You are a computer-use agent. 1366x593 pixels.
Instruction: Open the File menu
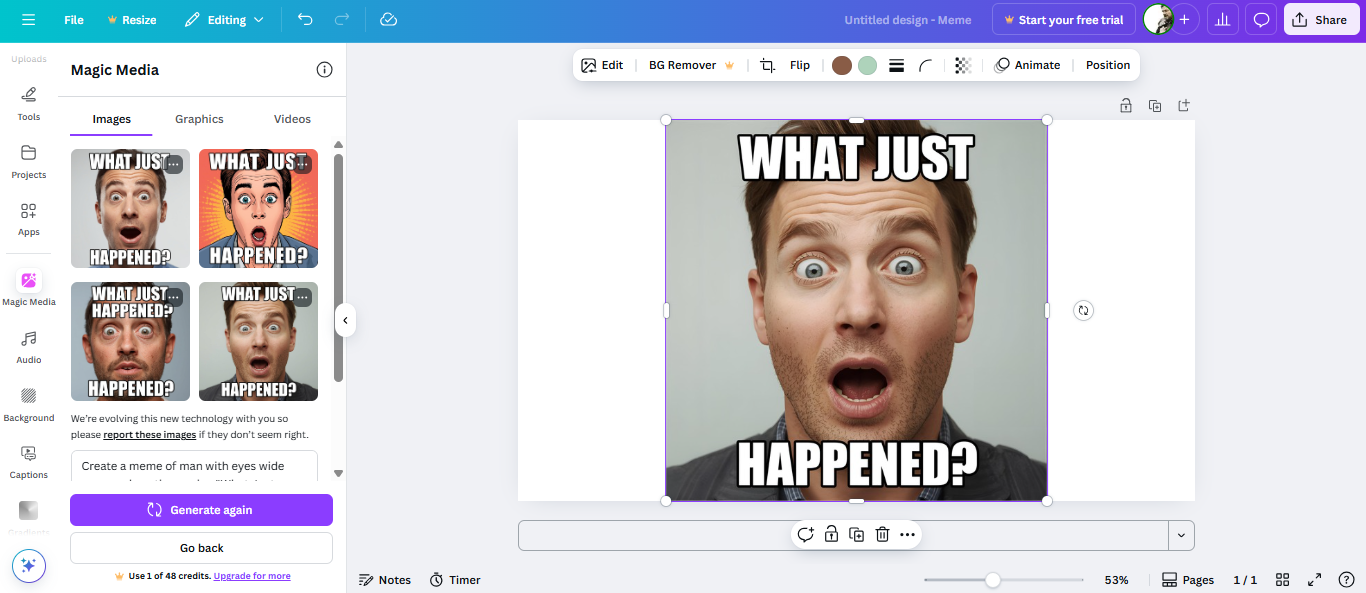[73, 19]
